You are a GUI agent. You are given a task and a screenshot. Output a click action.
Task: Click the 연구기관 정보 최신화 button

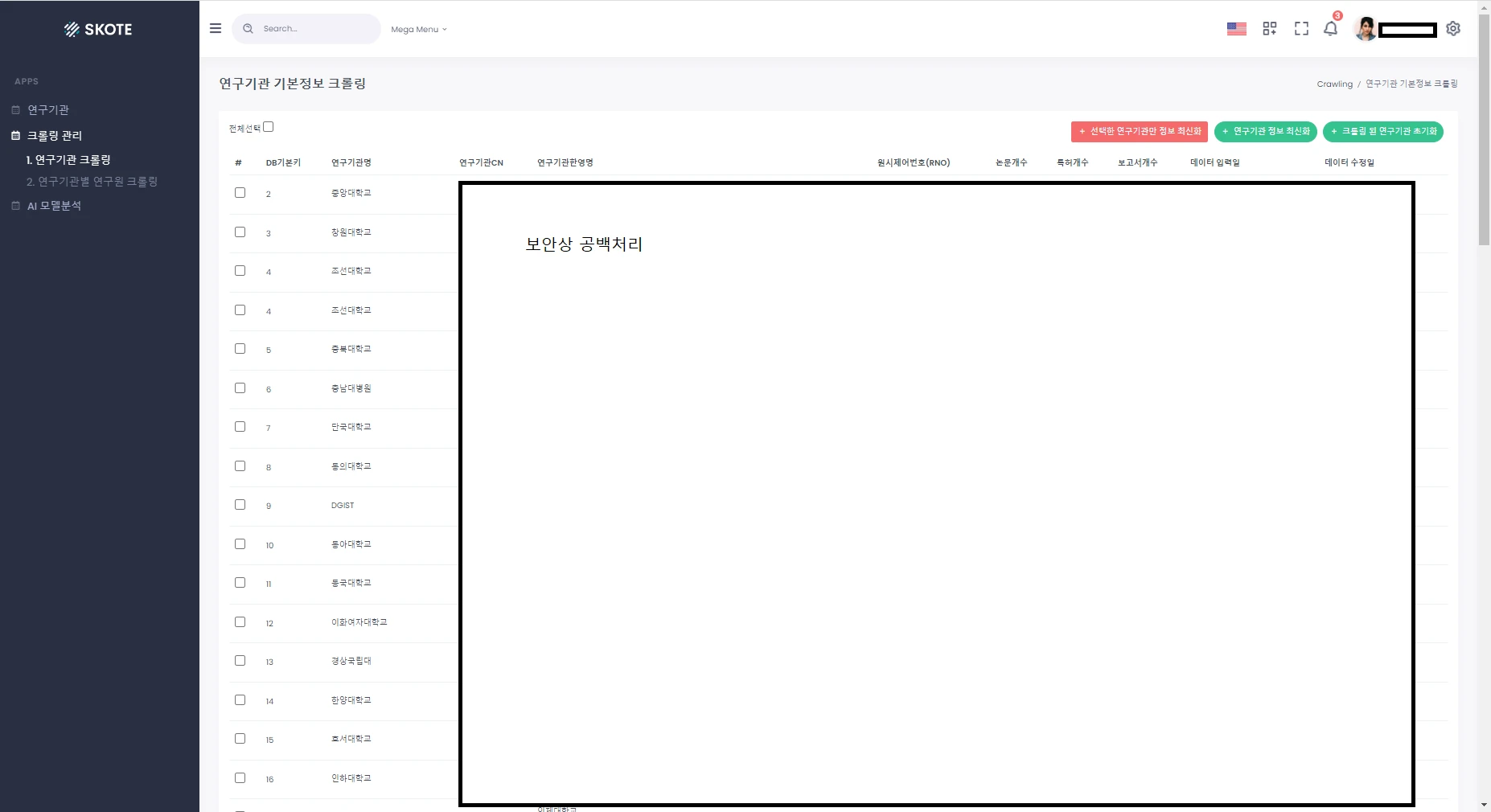click(1267, 131)
